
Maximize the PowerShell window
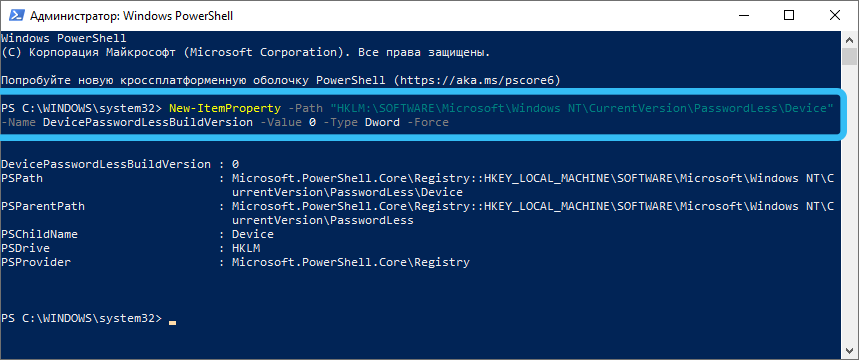click(789, 15)
